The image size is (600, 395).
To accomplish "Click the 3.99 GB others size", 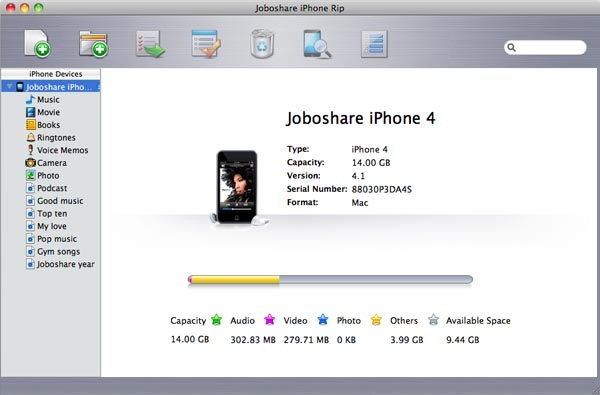I will coord(407,340).
